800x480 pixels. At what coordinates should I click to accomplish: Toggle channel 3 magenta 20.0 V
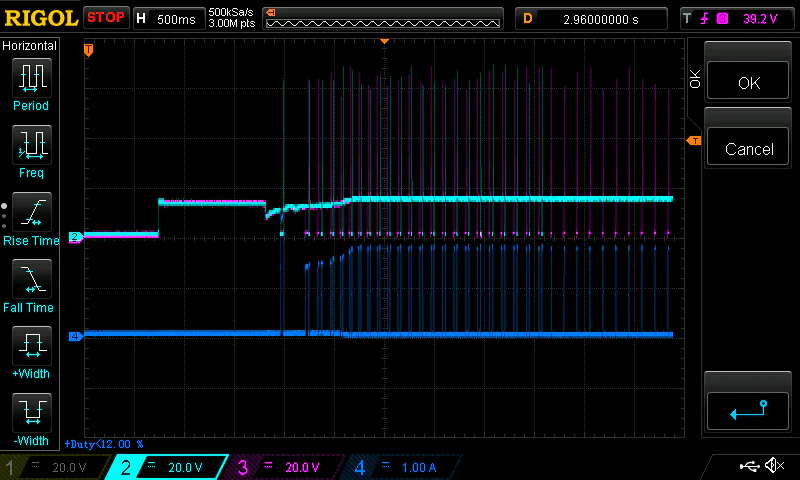coord(284,467)
